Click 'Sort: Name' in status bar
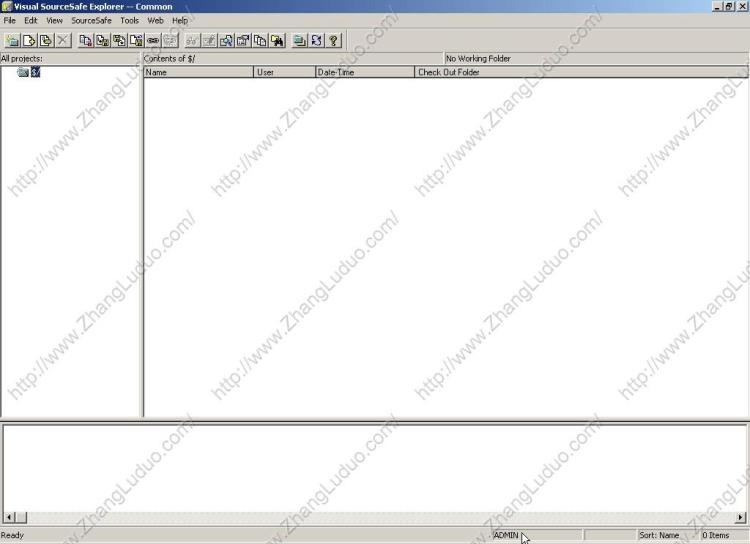Screen dimensions: 750x544 pyautogui.click(x=659, y=535)
